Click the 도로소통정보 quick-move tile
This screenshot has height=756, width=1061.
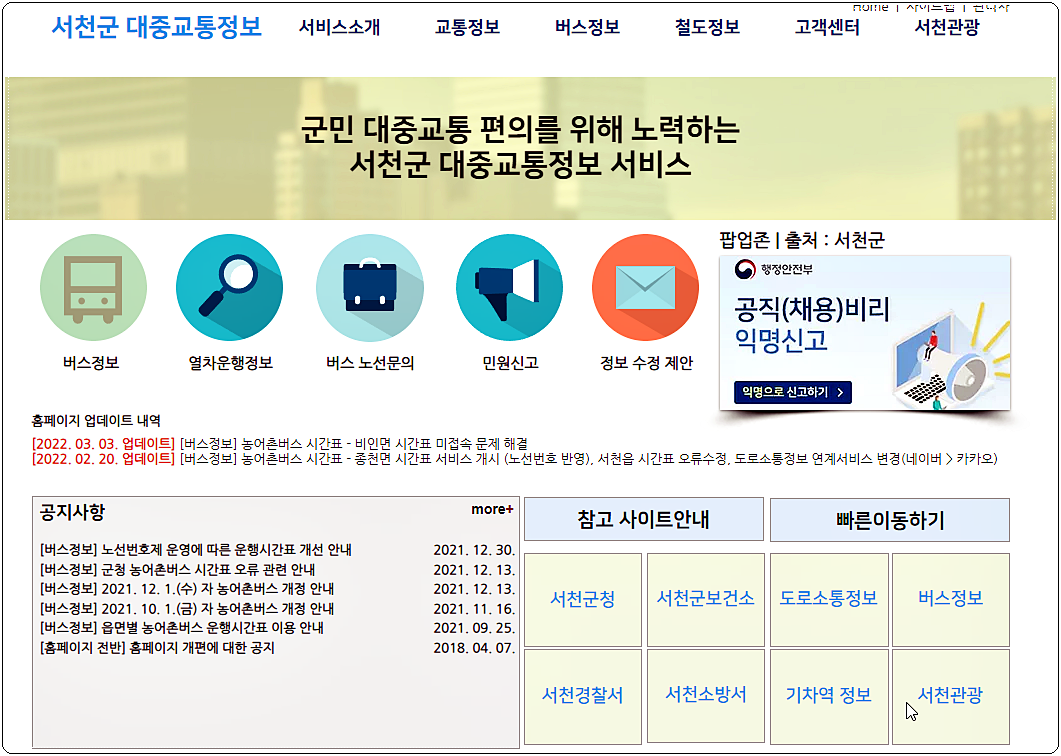pyautogui.click(x=829, y=600)
